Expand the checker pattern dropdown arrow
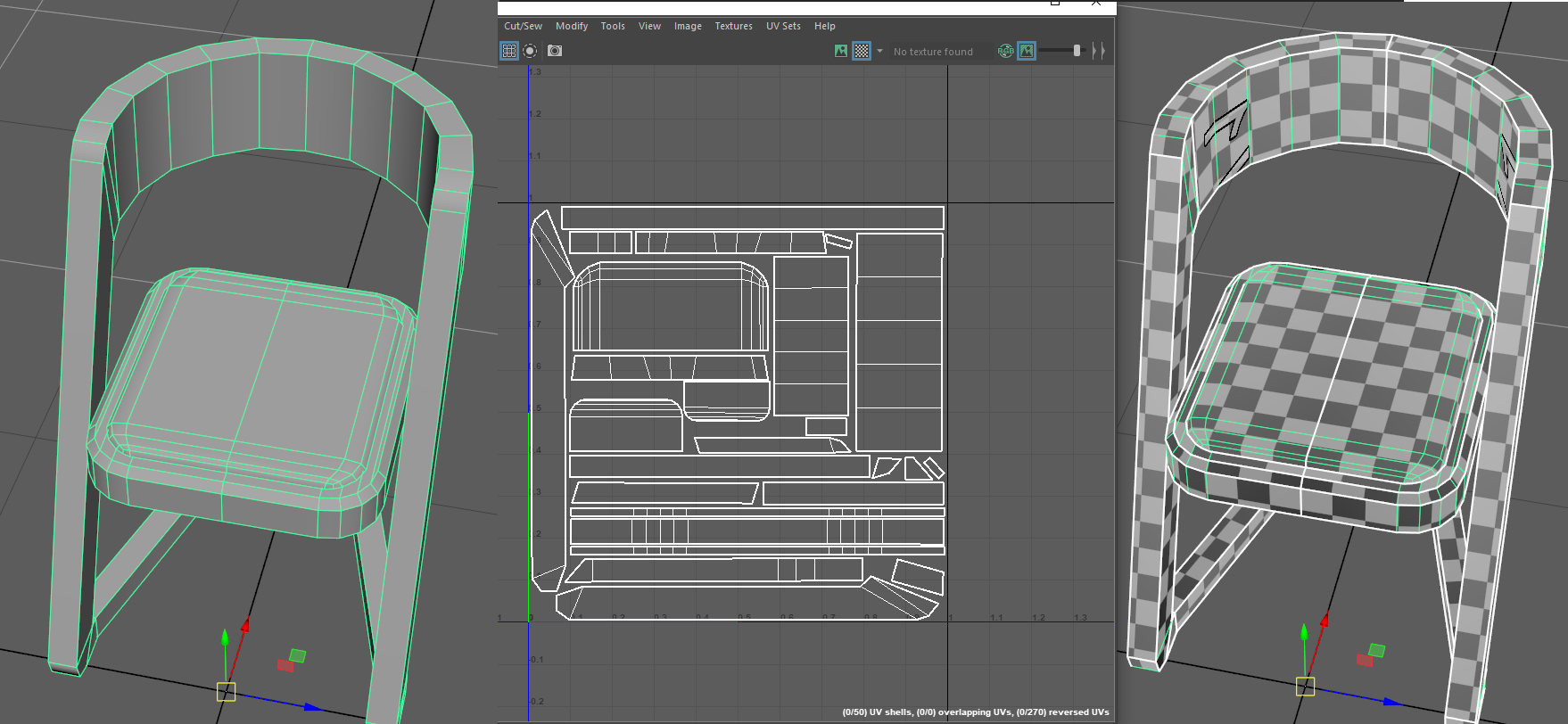 (x=879, y=51)
